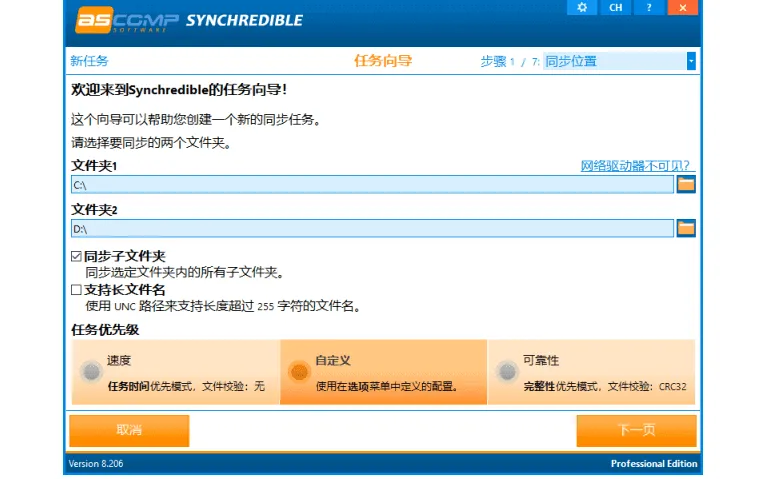This screenshot has height=479, width=765.
Task: Uncheck the 同步子文件夹 checkbox
Action: (76, 256)
